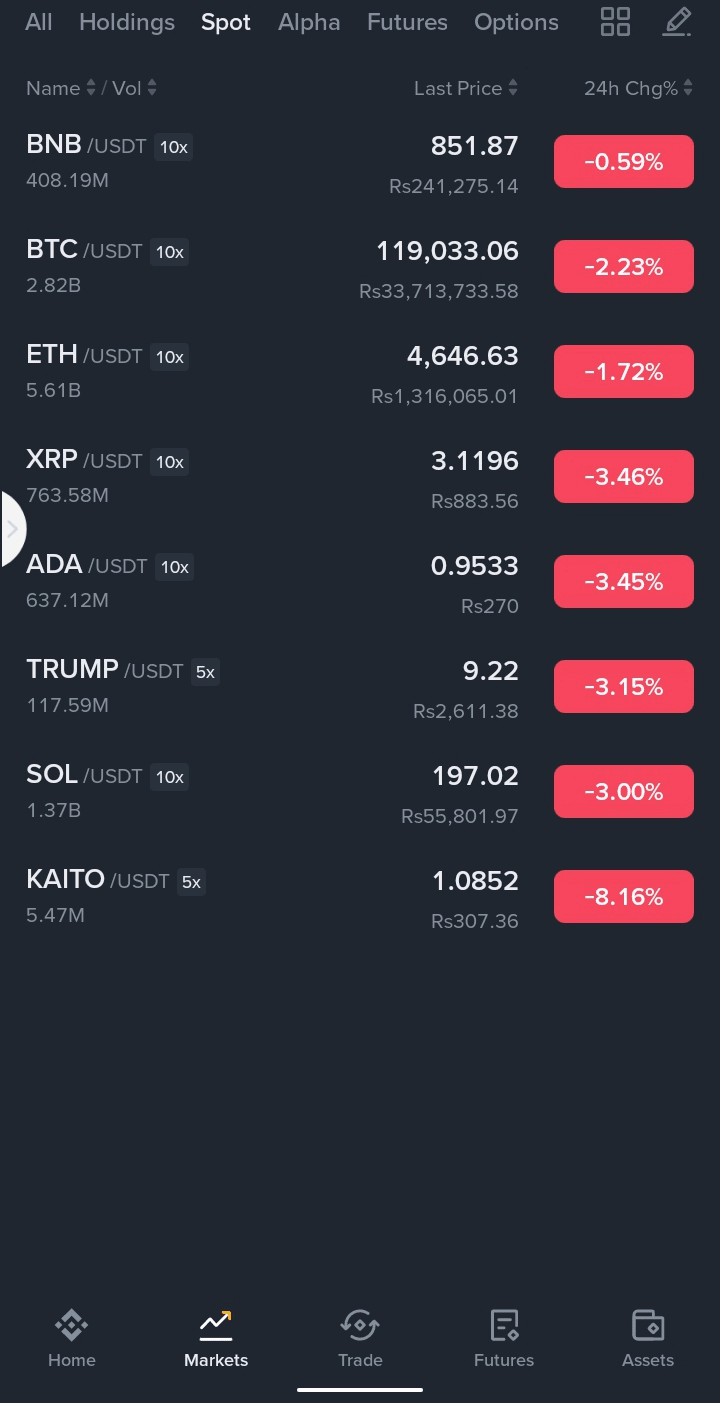Sort list by Vol arrows
The image size is (720, 1403).
click(152, 88)
